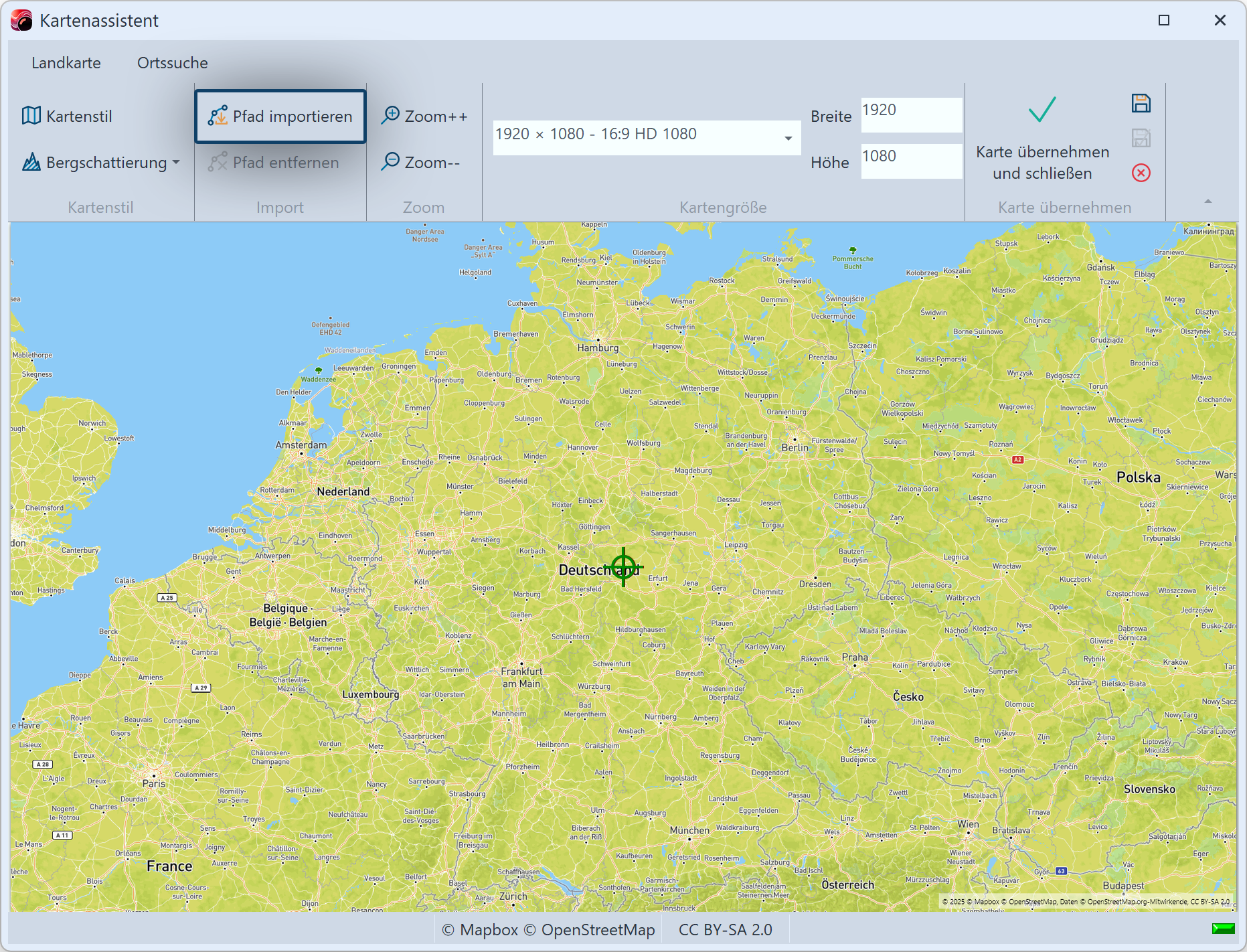Click the green status indicator in bottom corner
Image resolution: width=1247 pixels, height=952 pixels.
pos(1223,929)
